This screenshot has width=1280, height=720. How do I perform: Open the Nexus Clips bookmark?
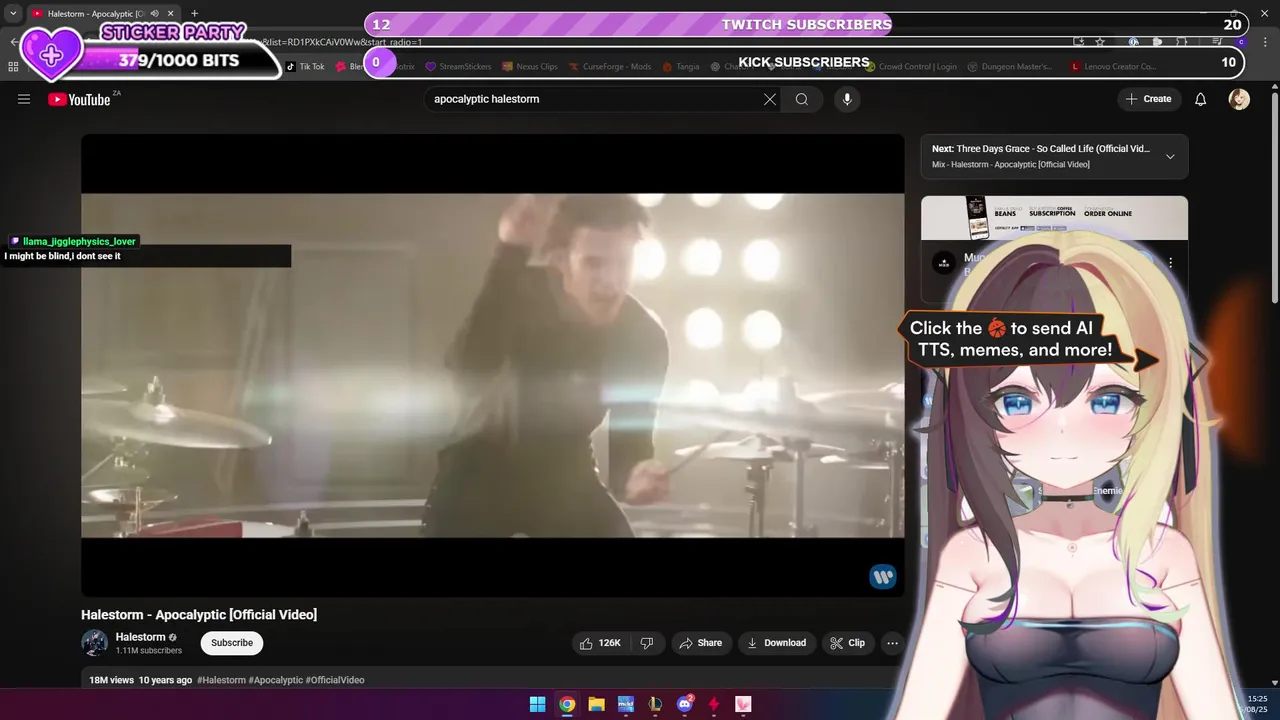coord(530,67)
